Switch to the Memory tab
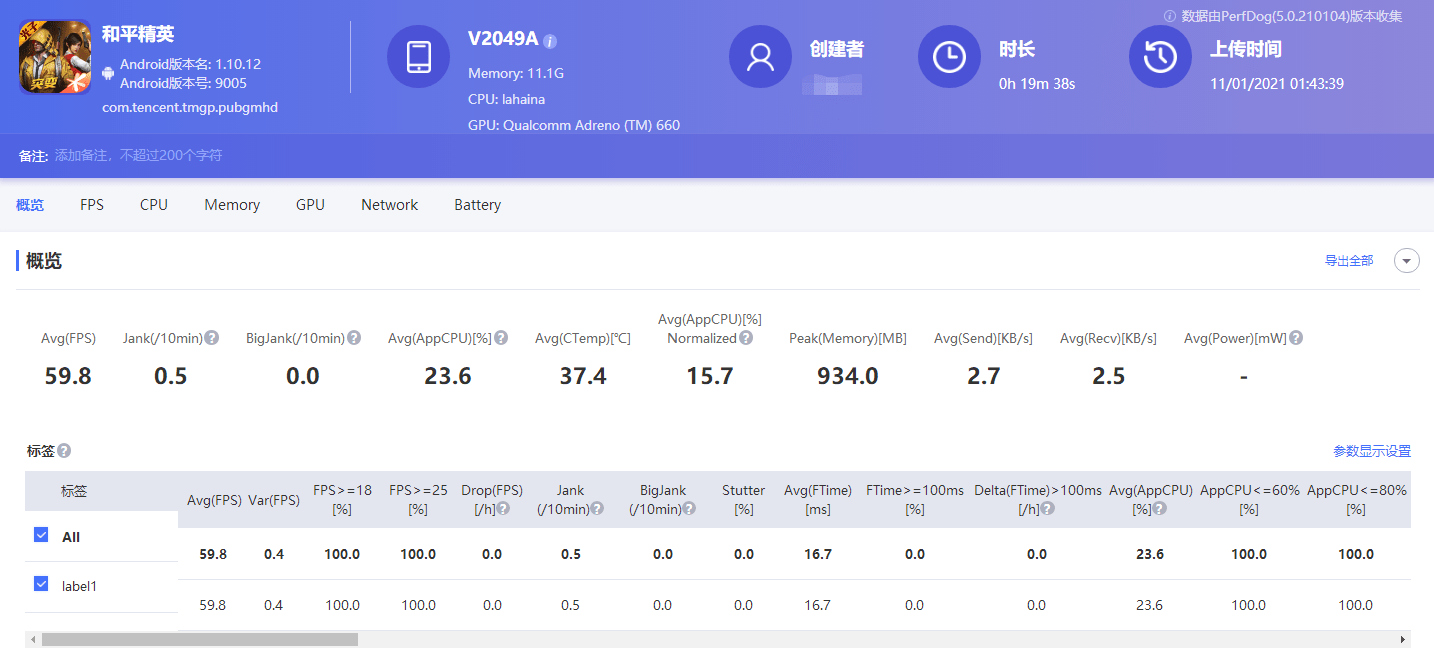Image resolution: width=1434 pixels, height=663 pixels. 232,205
